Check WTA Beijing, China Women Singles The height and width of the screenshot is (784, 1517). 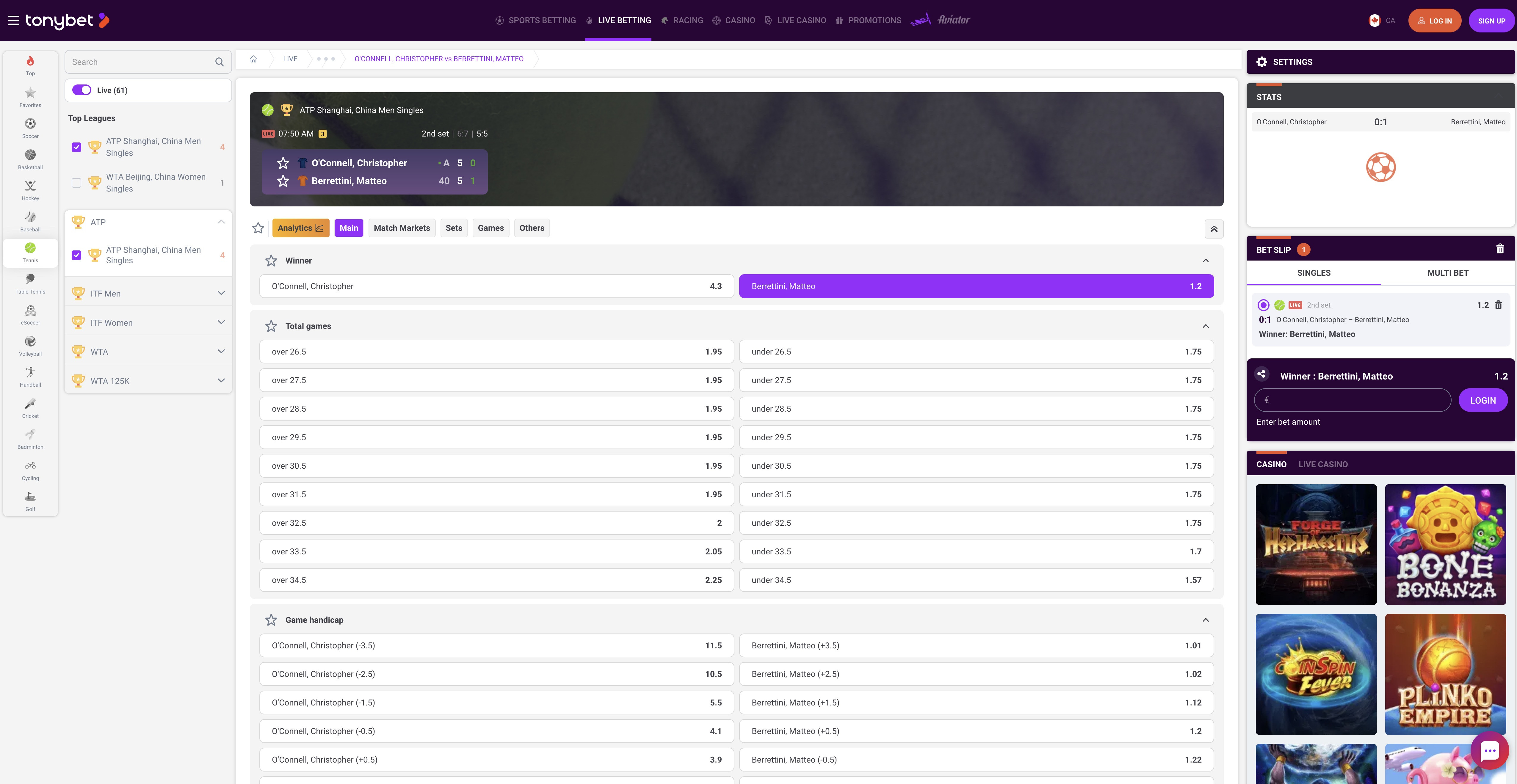point(76,183)
